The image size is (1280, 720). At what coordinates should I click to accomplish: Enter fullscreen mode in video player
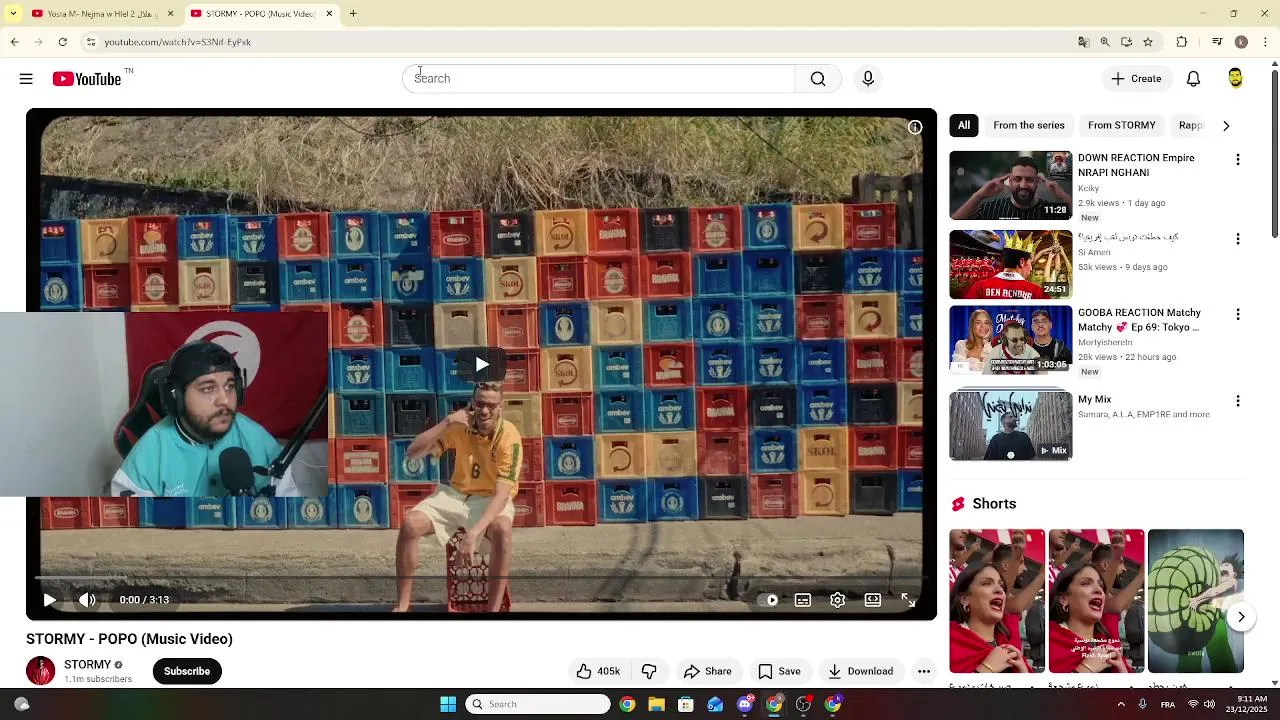click(908, 600)
